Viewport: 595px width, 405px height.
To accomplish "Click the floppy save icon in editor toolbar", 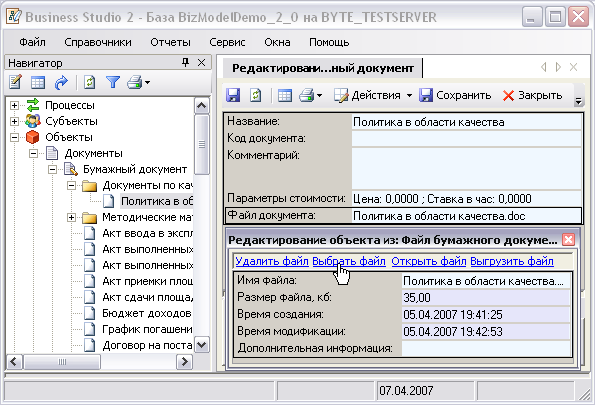I will tap(233, 95).
